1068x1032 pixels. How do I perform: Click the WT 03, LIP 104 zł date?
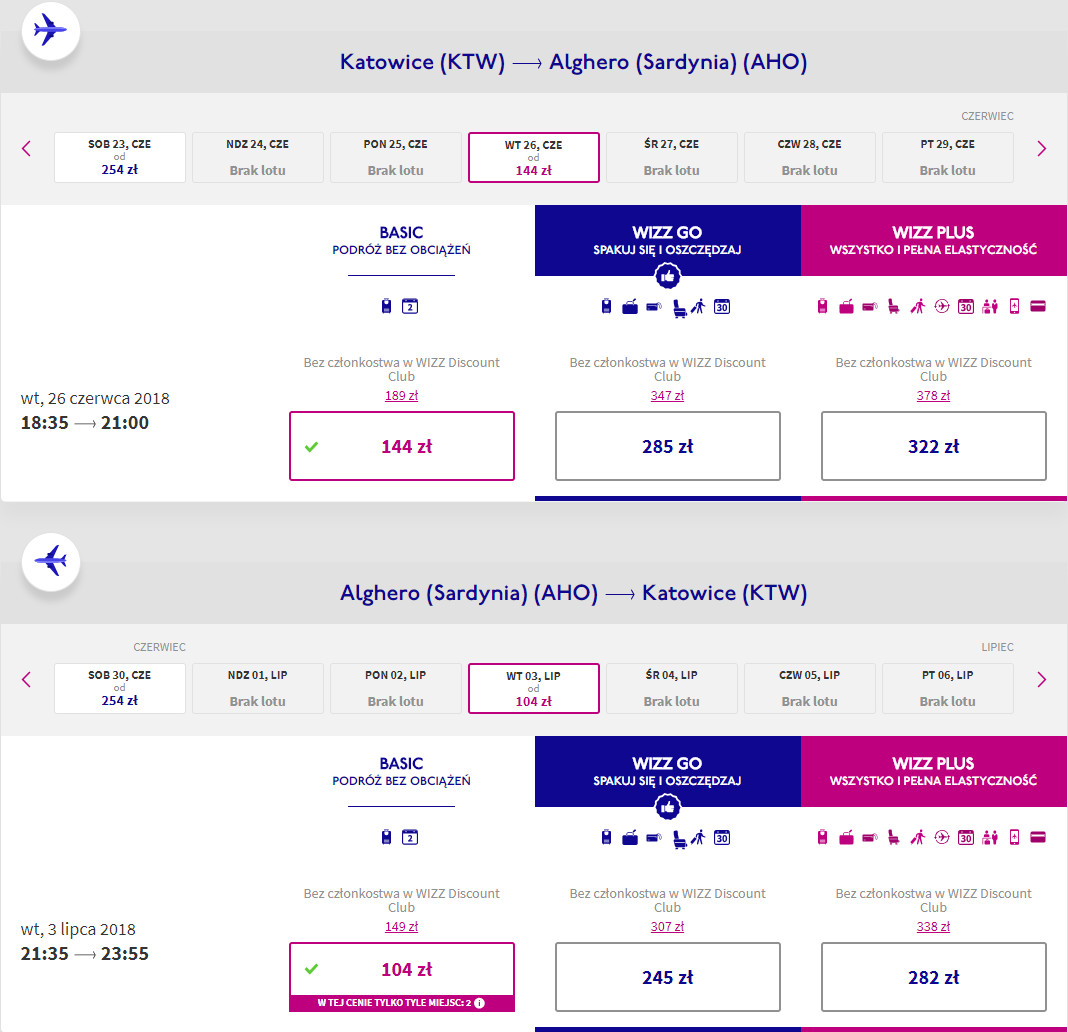(533, 688)
